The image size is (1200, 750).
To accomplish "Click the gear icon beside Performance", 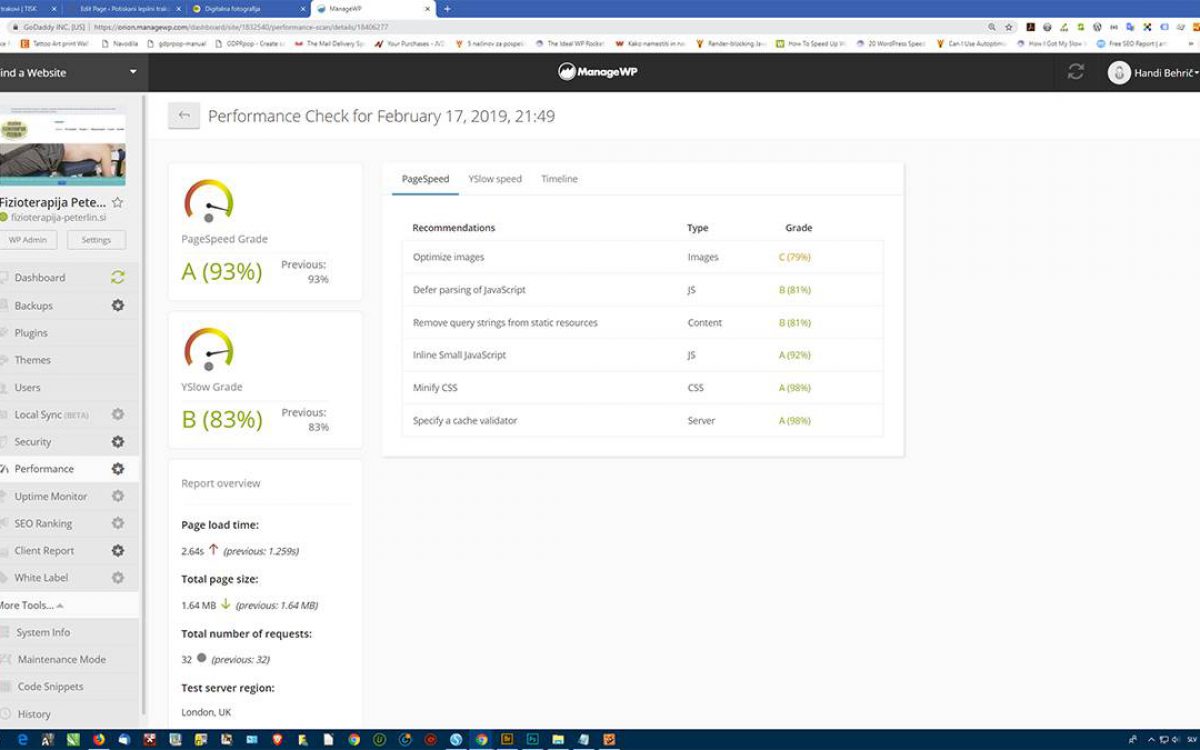I will click(x=118, y=469).
